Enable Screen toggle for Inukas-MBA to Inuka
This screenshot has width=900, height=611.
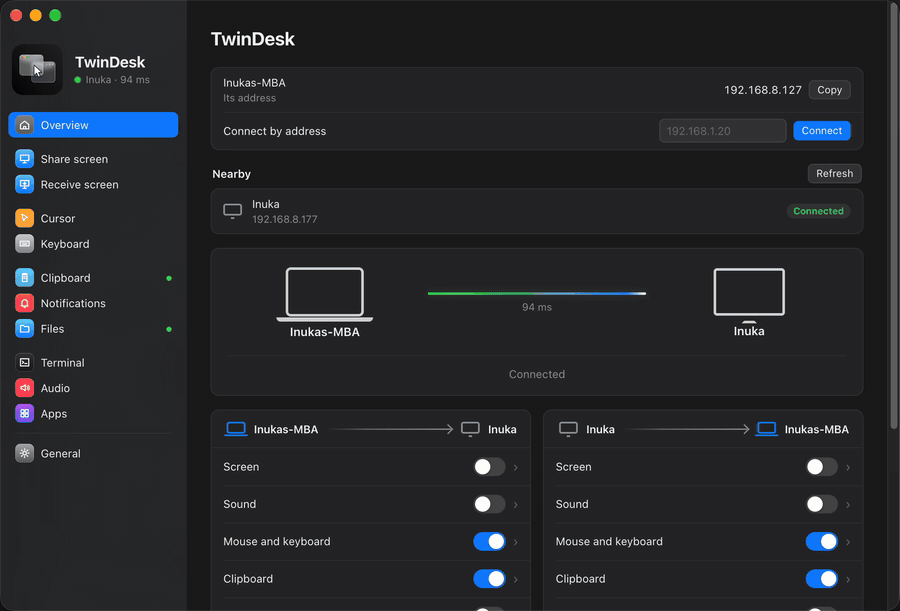point(490,467)
